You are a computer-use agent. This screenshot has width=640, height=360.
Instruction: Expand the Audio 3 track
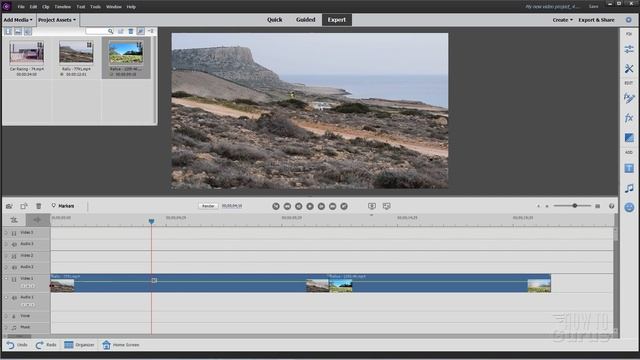coord(6,244)
